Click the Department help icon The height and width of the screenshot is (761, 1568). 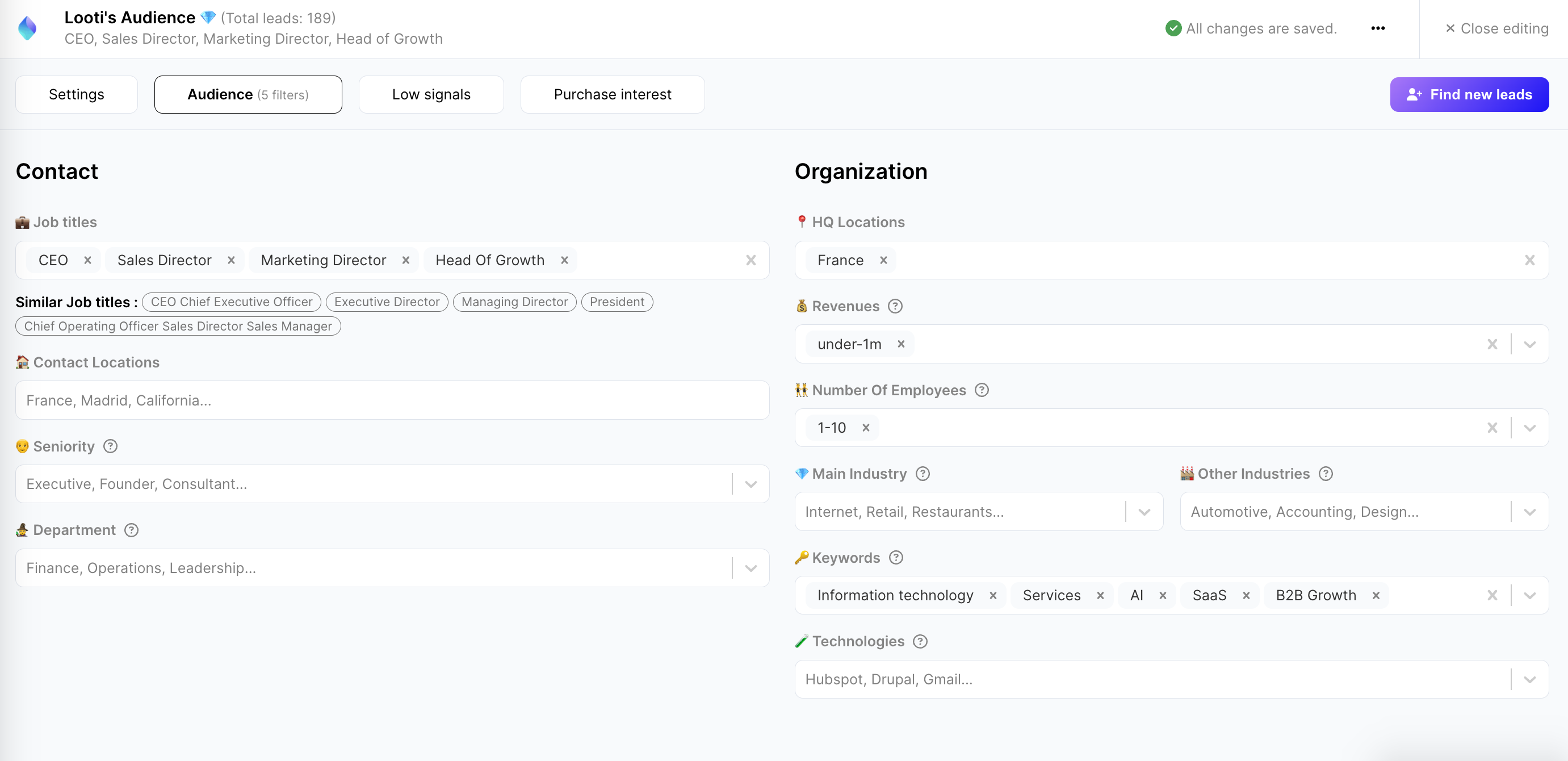132,530
